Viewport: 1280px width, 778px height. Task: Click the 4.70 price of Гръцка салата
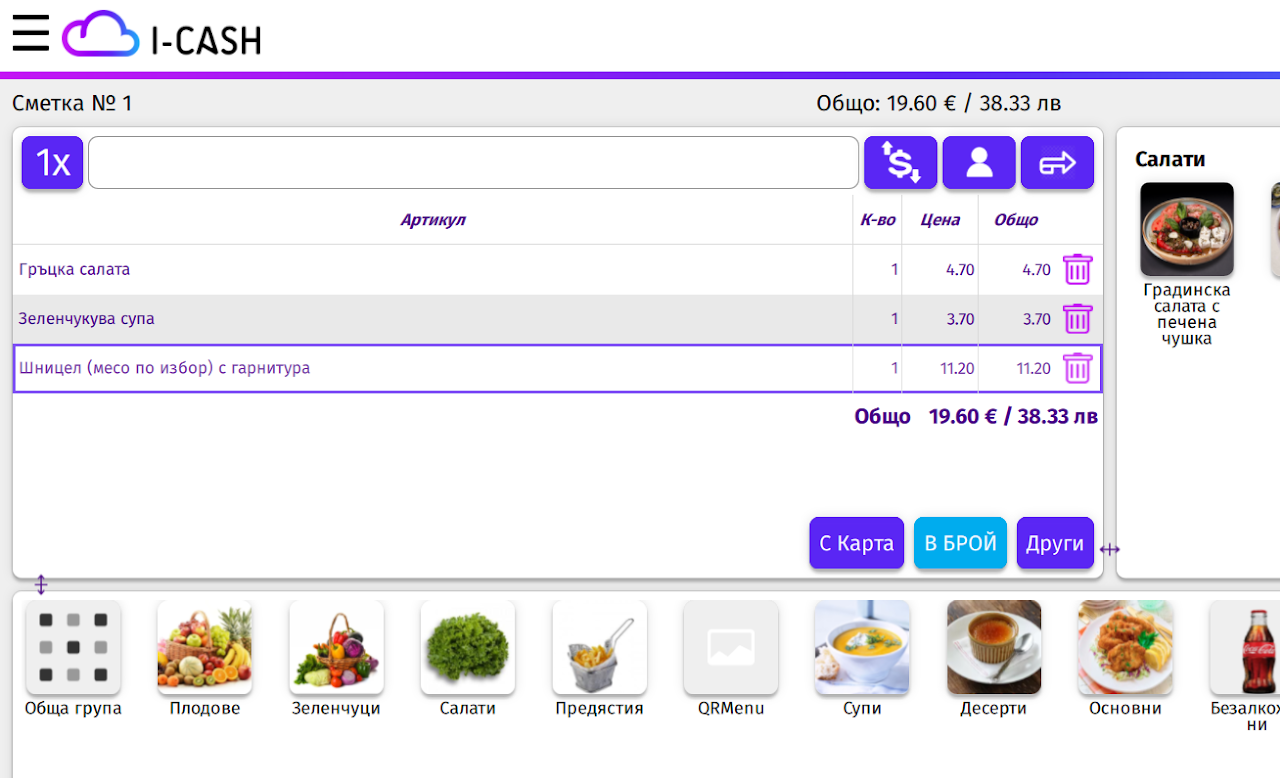pos(960,270)
